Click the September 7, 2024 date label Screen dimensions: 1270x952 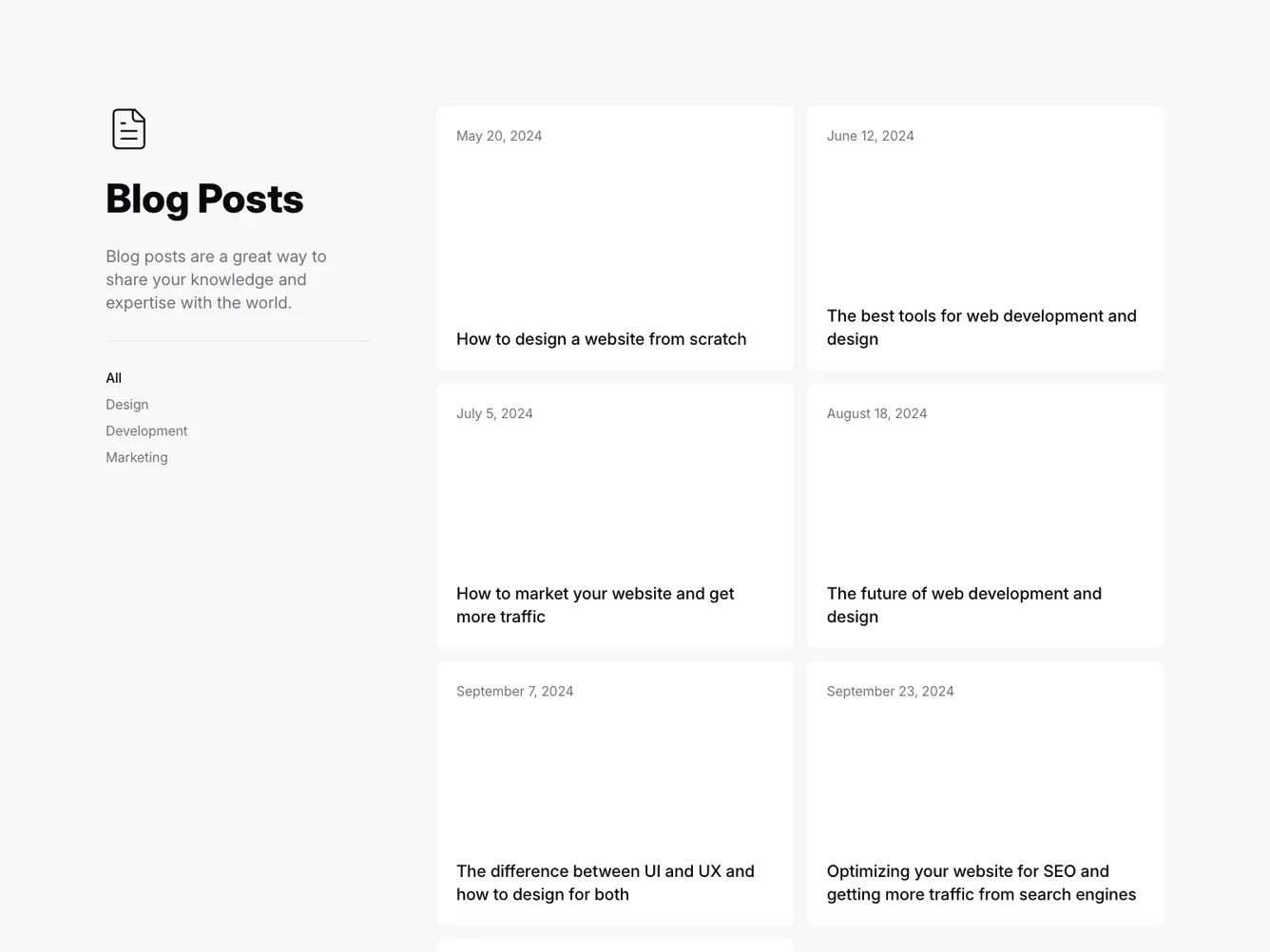(514, 691)
